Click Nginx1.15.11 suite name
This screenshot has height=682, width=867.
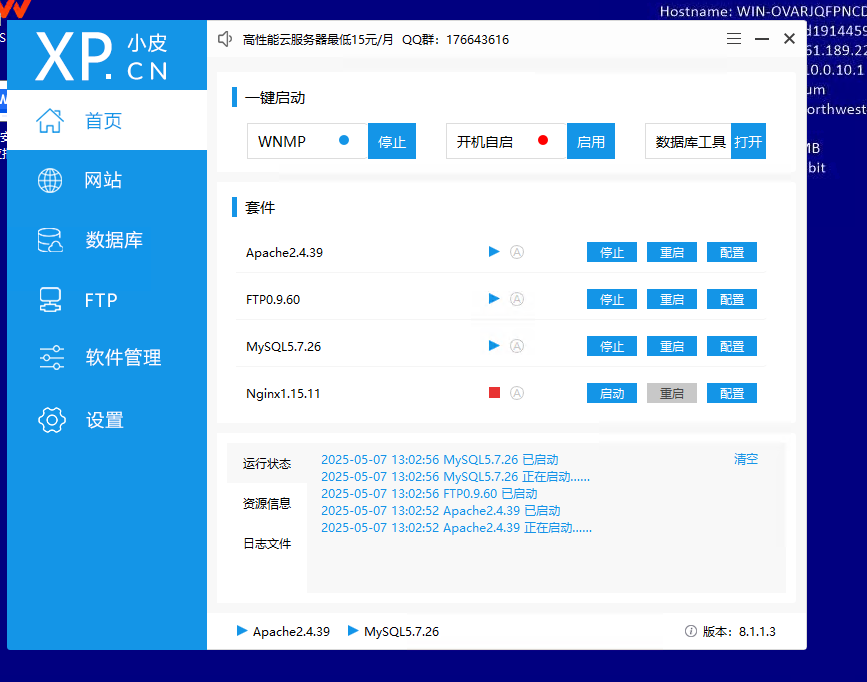[283, 394]
